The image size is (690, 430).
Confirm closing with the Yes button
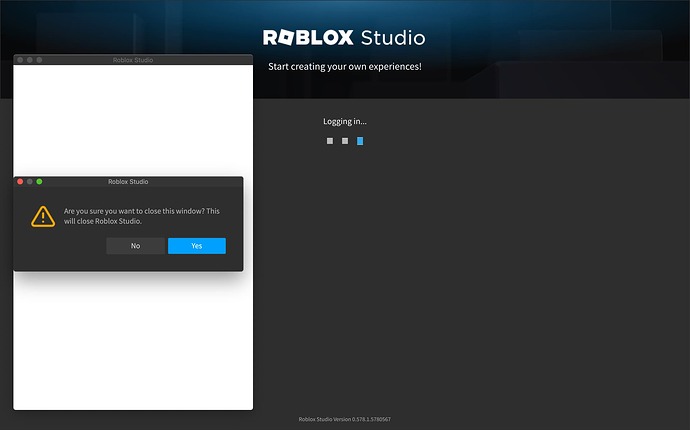point(197,246)
